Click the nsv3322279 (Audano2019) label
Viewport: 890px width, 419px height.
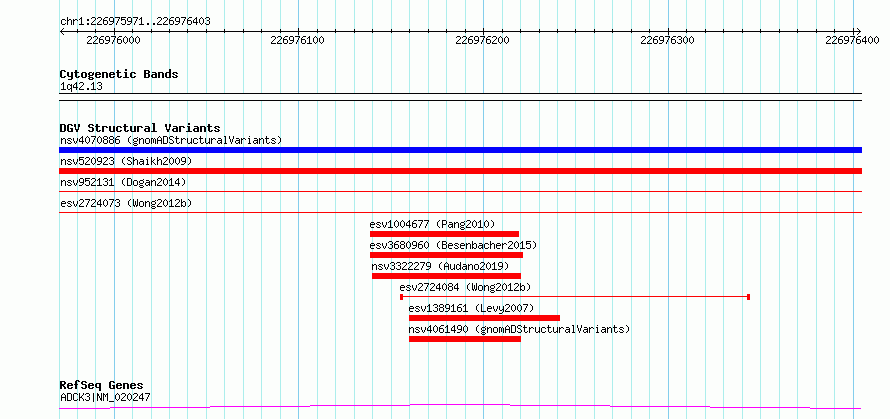click(440, 266)
